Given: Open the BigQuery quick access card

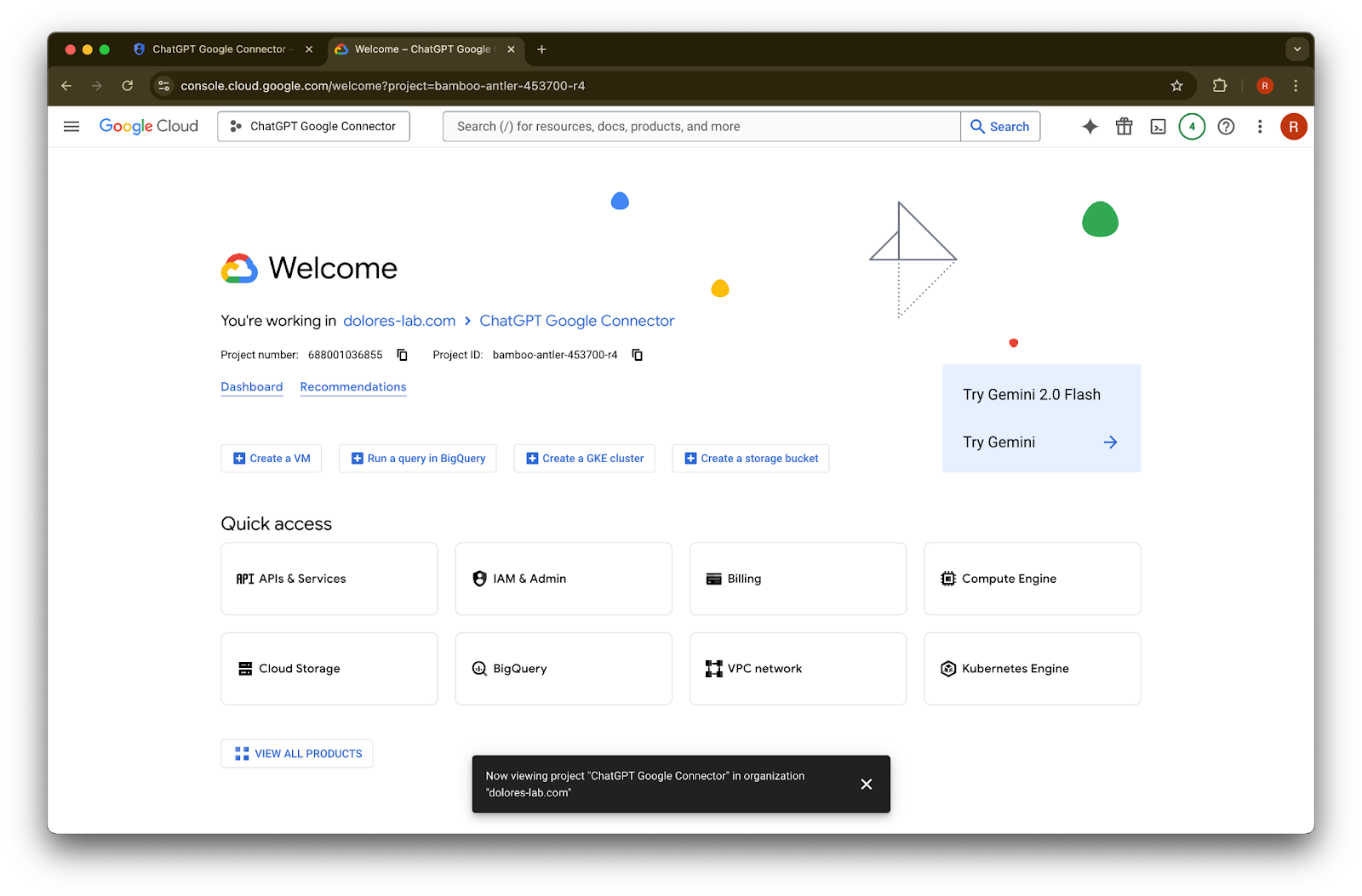Looking at the screenshot, I should pyautogui.click(x=564, y=669).
